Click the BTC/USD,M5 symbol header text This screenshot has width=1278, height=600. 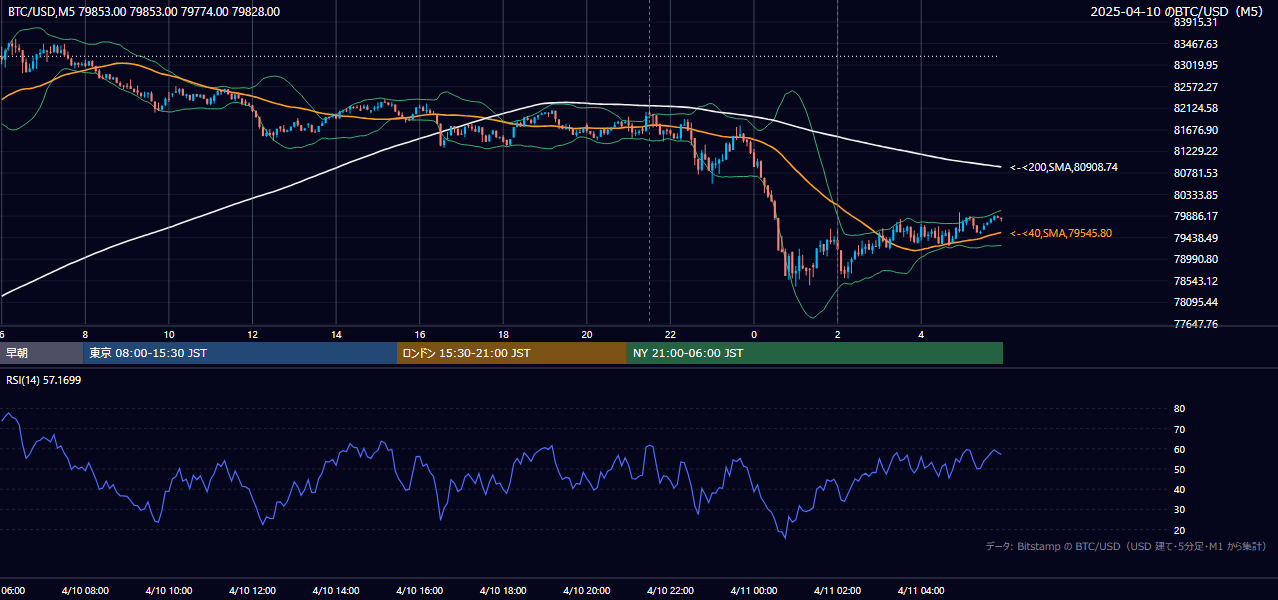tap(142, 12)
